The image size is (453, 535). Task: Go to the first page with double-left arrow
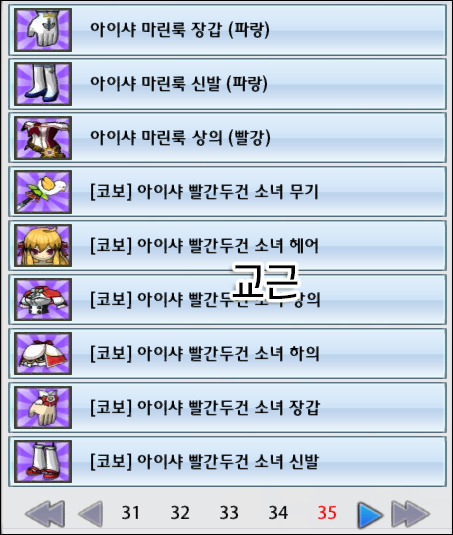coord(45,513)
